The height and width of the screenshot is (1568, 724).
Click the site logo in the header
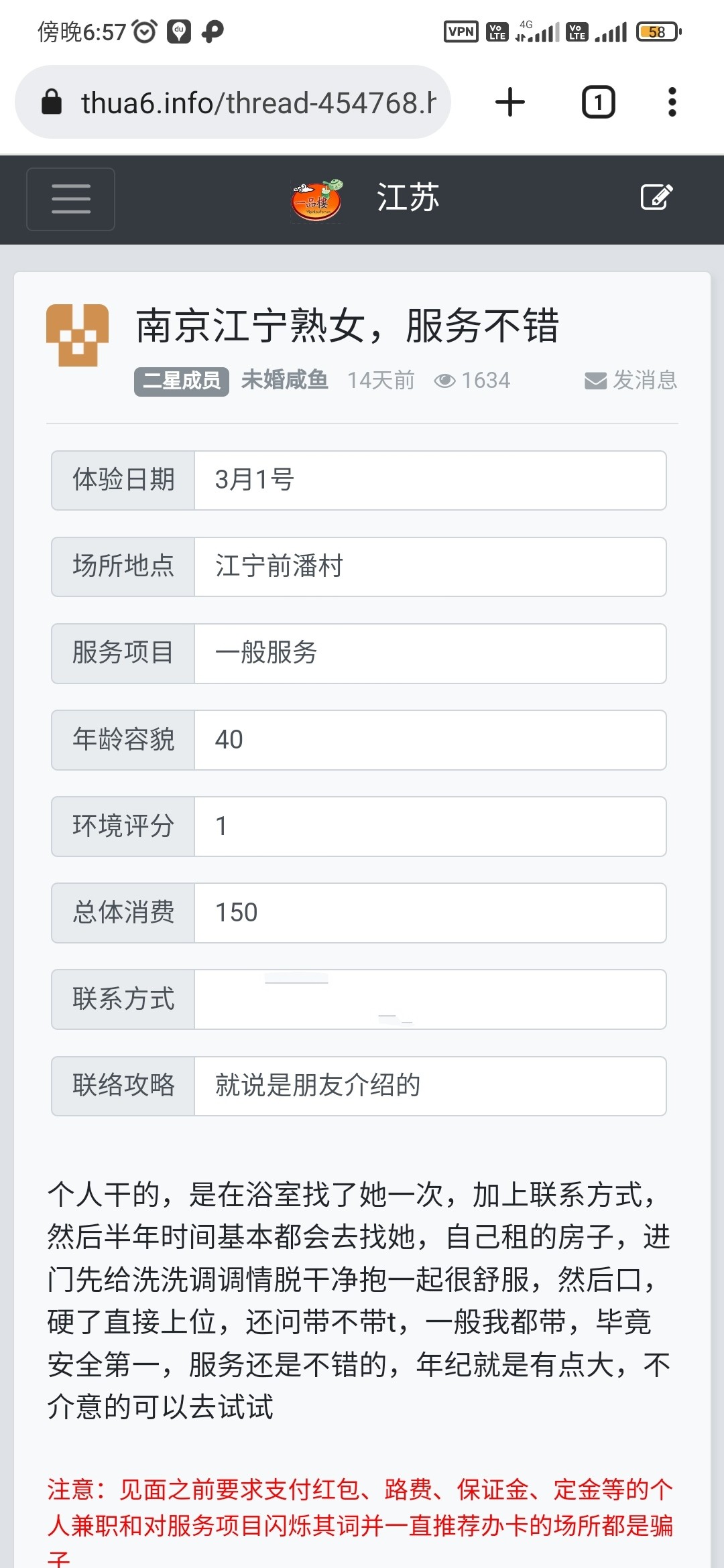[317, 199]
